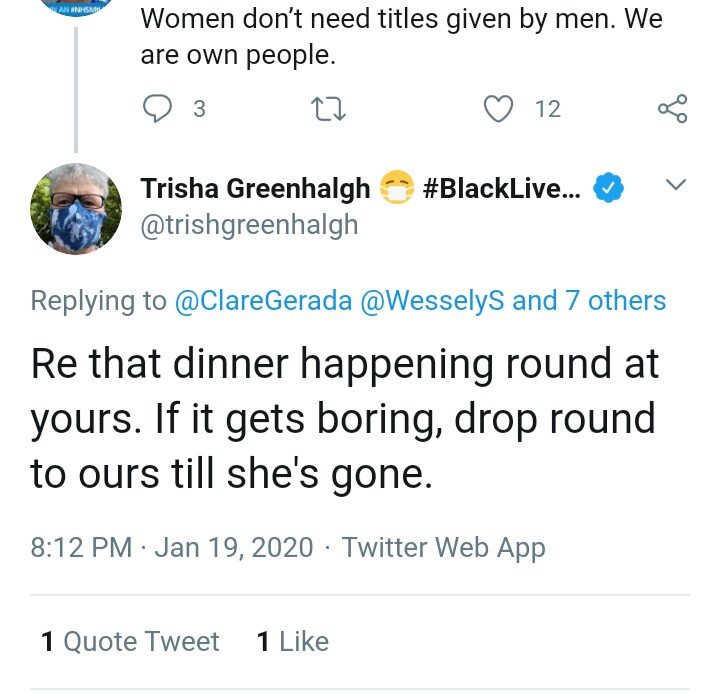Open Trisha Greenhalgh's masked profile picture
The width and height of the screenshot is (720, 694).
pos(76,208)
